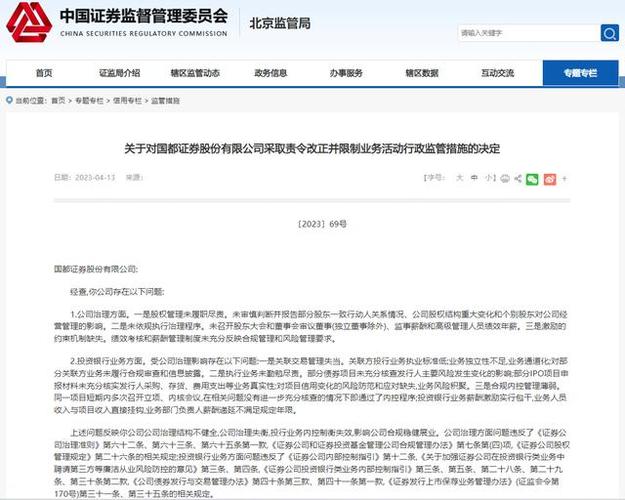Click the CHINA SECURITIES REGULATORY COMMISSION subtitle
This screenshot has width=625, height=500.
coord(144,33)
